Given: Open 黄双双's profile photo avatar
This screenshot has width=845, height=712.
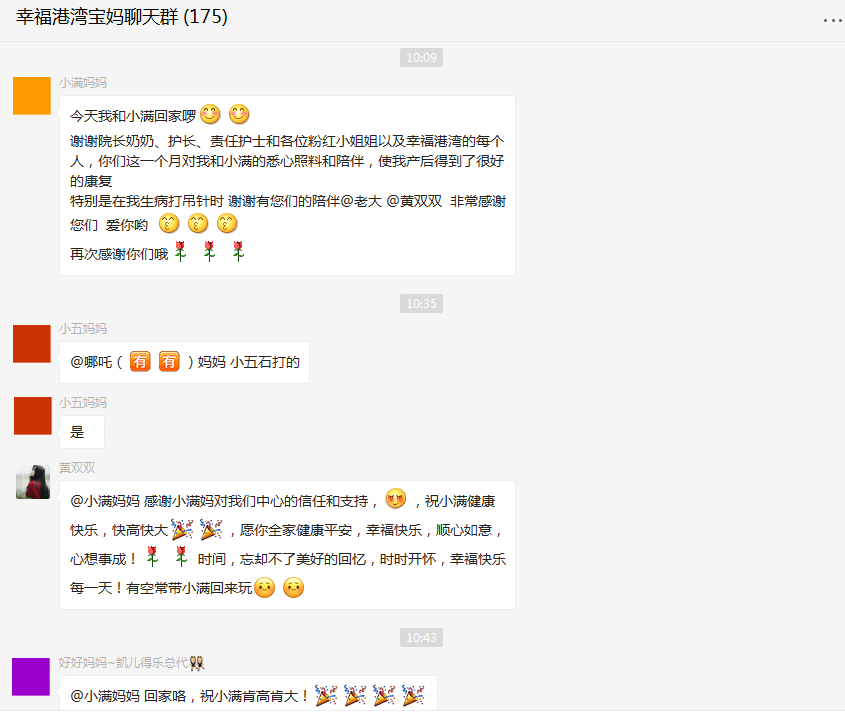Looking at the screenshot, I should point(33,481).
